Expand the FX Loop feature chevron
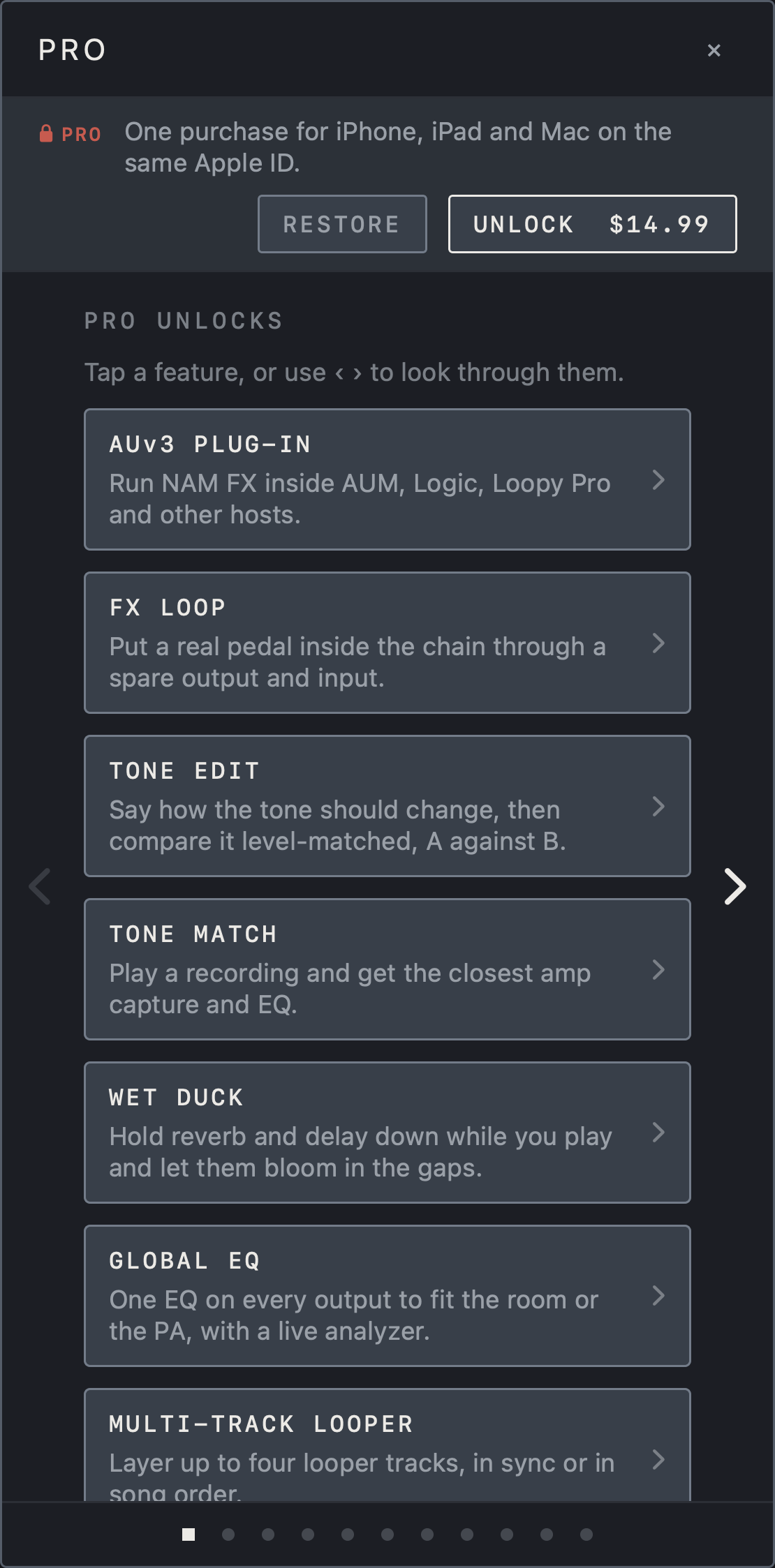 (658, 643)
